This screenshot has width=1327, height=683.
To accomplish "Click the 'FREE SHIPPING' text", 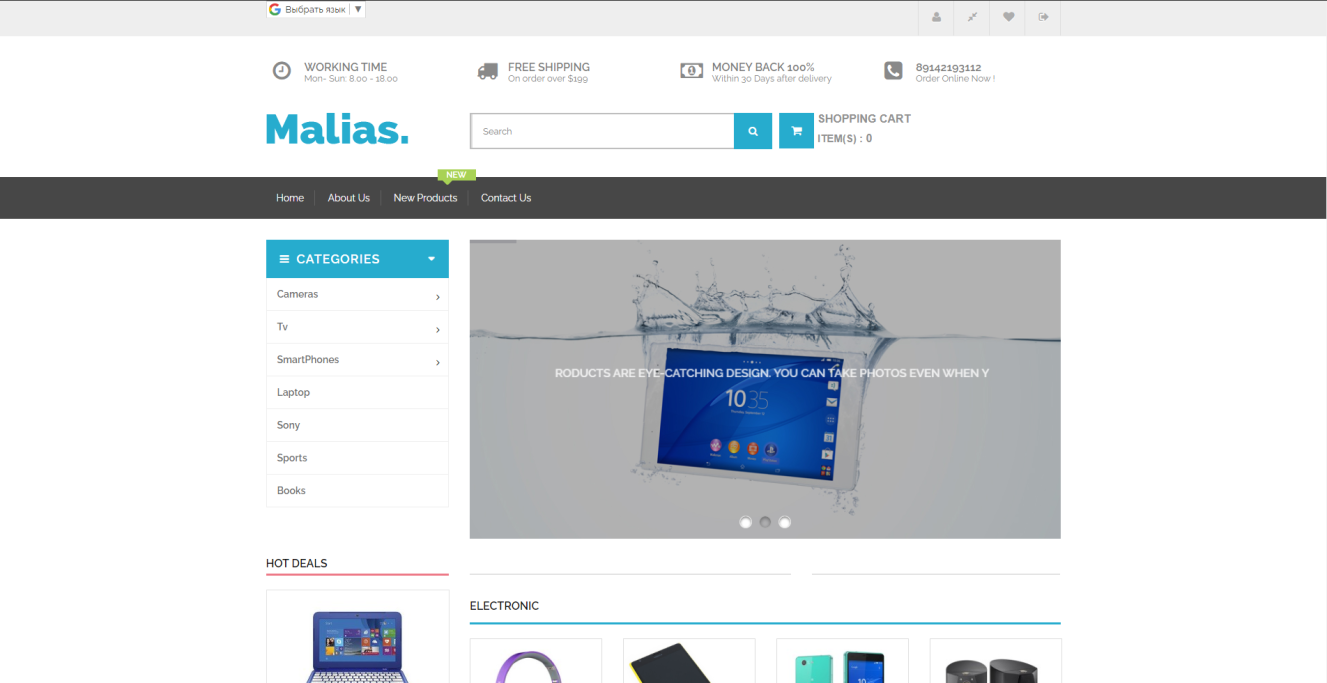I will (x=549, y=67).
